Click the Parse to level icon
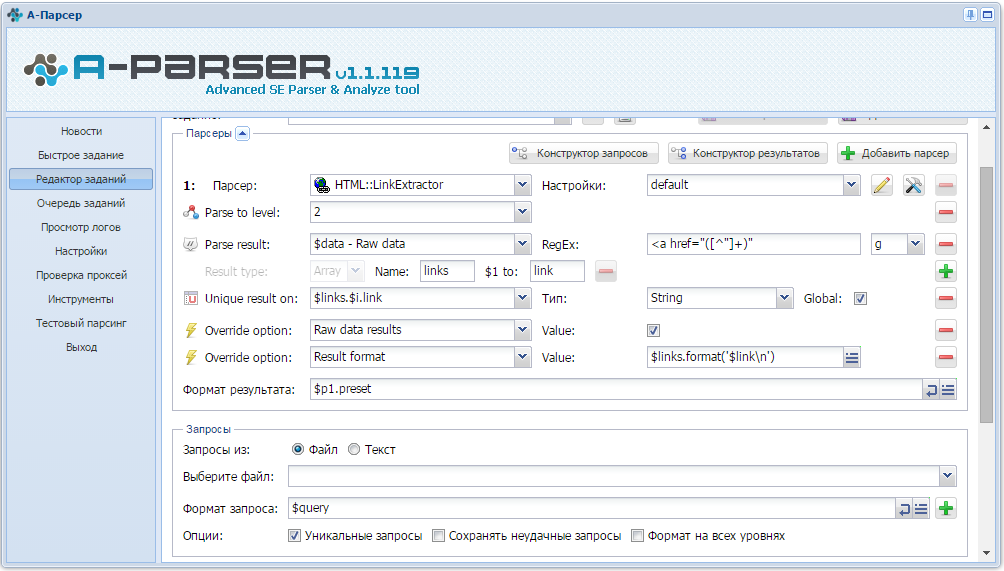The width and height of the screenshot is (1004, 571). tap(191, 212)
